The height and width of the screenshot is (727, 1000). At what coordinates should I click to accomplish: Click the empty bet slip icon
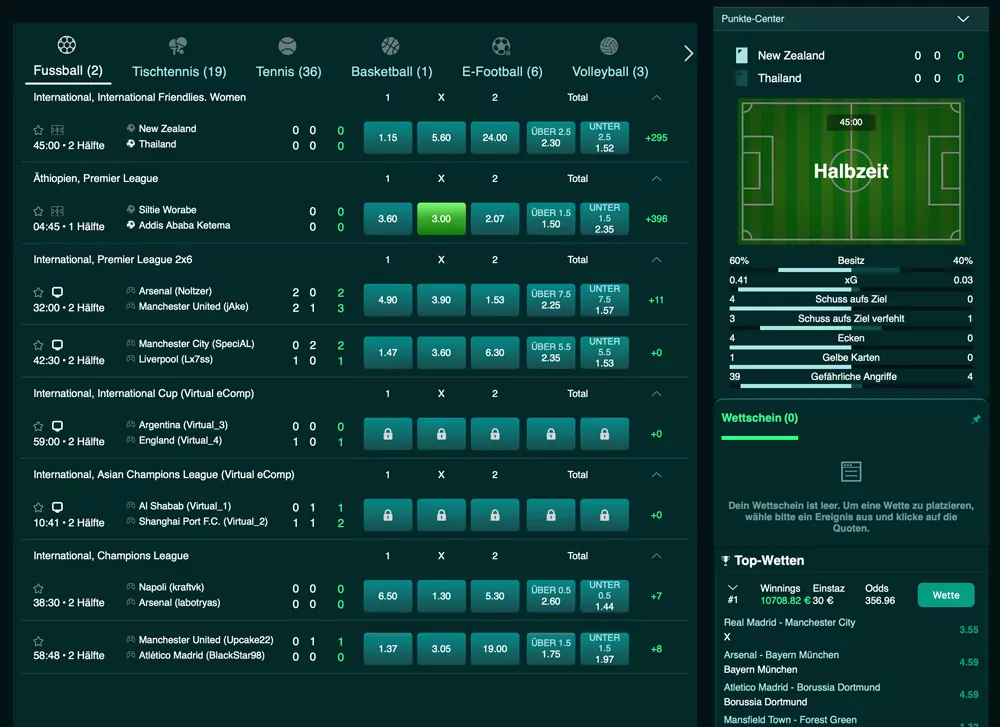pos(851,472)
